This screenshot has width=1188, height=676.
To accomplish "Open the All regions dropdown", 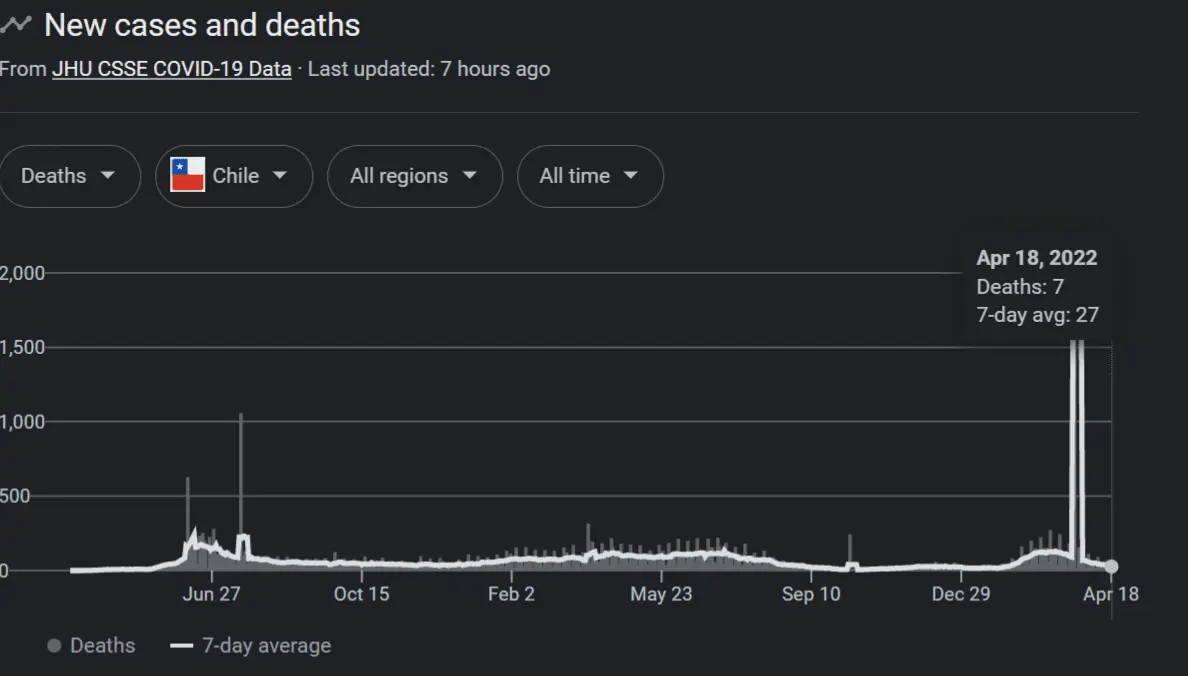I will [x=414, y=176].
